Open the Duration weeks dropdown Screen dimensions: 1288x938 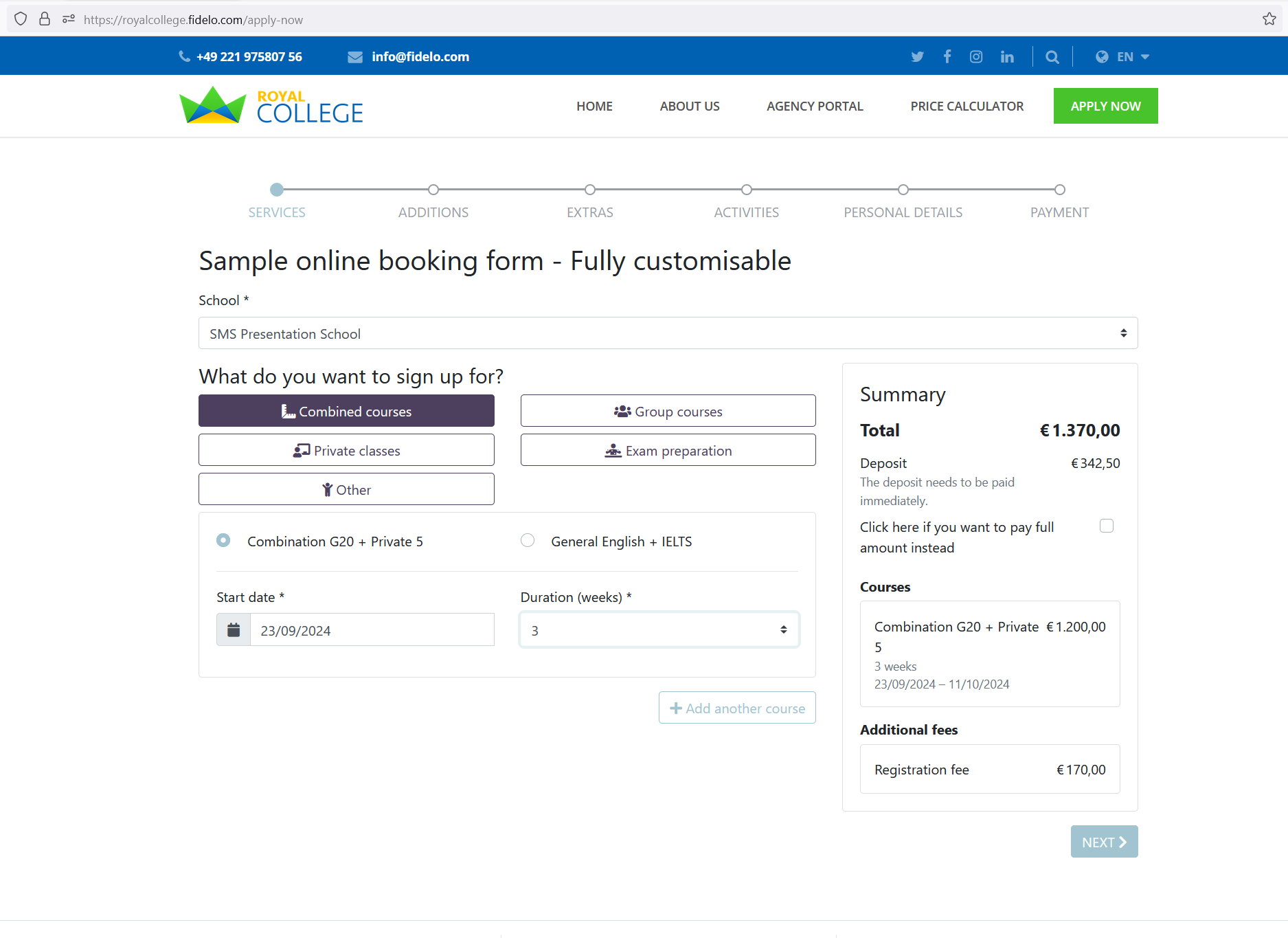pyautogui.click(x=659, y=630)
